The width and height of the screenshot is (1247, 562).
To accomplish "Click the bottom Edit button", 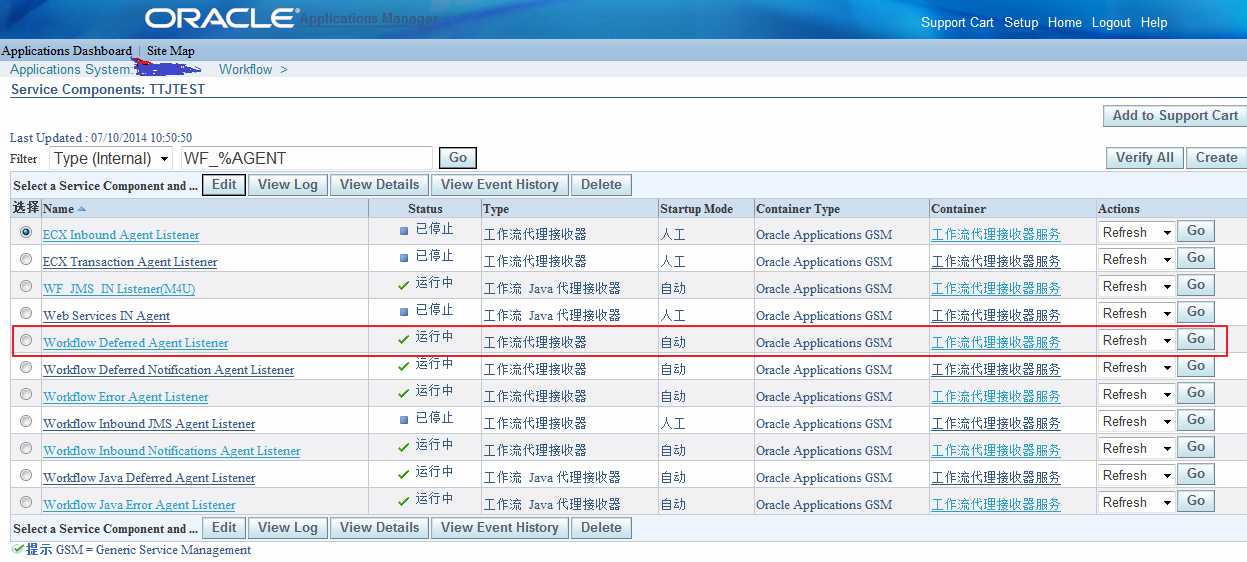I will [224, 527].
